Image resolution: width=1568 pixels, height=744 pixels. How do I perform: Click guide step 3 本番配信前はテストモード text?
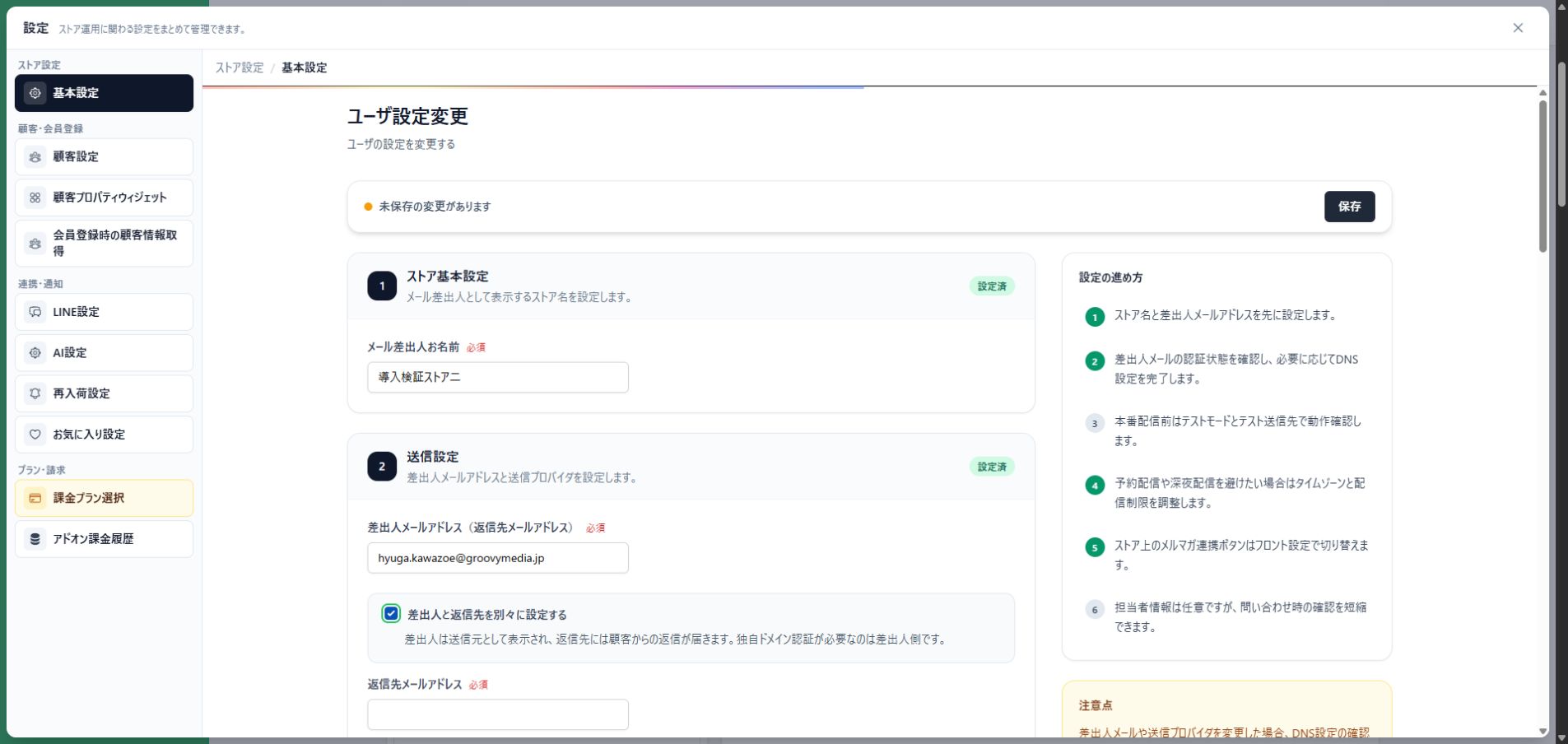[x=1238, y=431]
